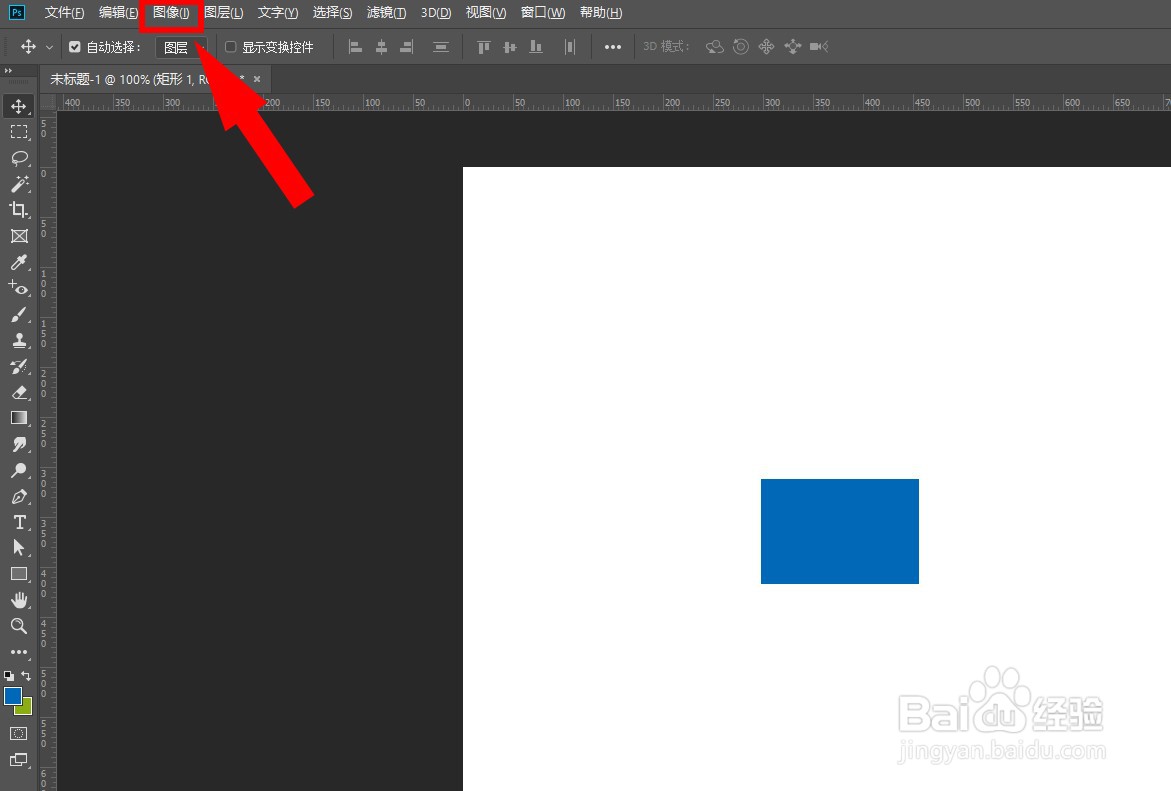Viewport: 1171px width, 791px height.
Task: Open the 文字(Y) menu
Action: pyautogui.click(x=278, y=13)
